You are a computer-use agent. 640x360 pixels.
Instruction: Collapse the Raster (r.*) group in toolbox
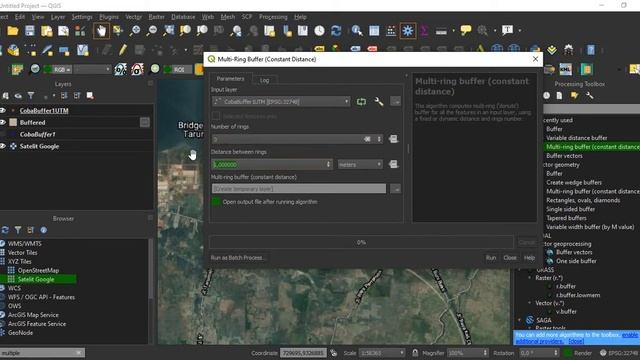point(530,278)
